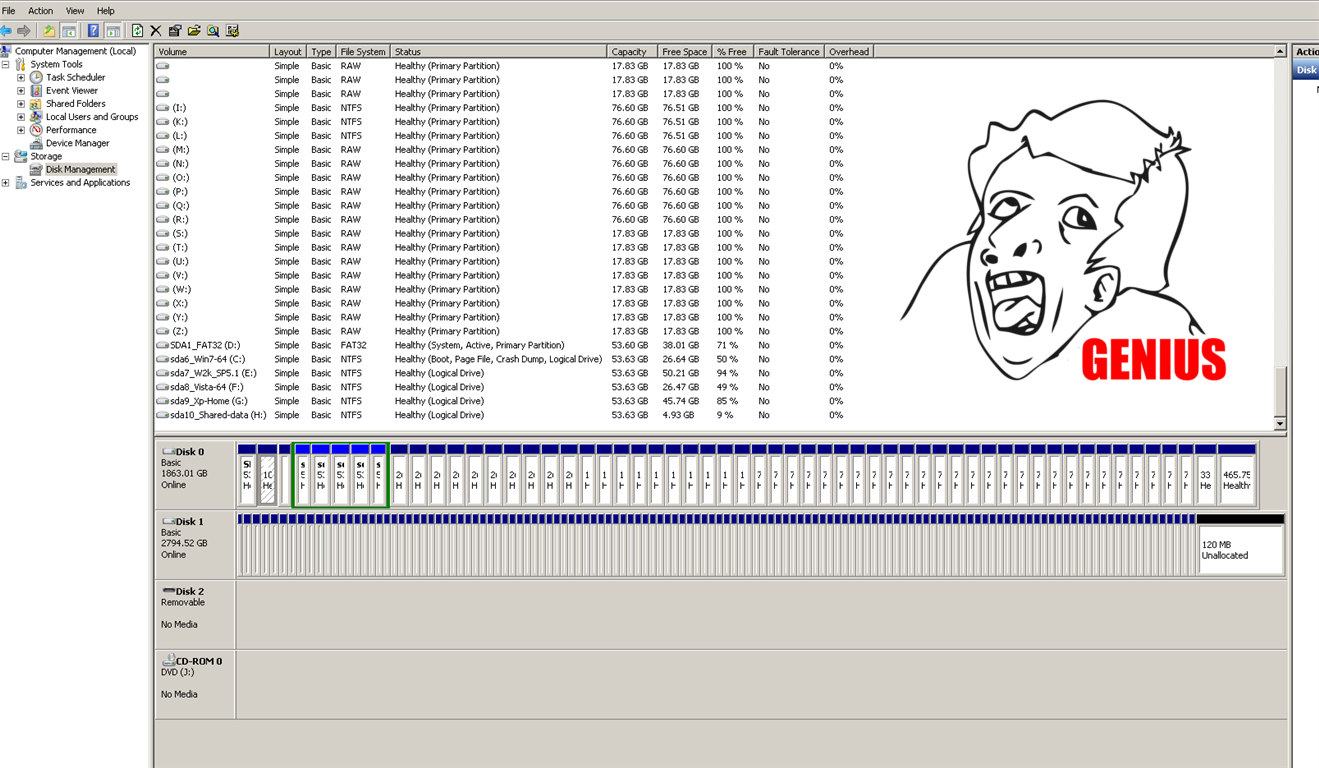This screenshot has height=768, width=1319.
Task: Click the Refresh toolbar icon
Action: point(137,31)
